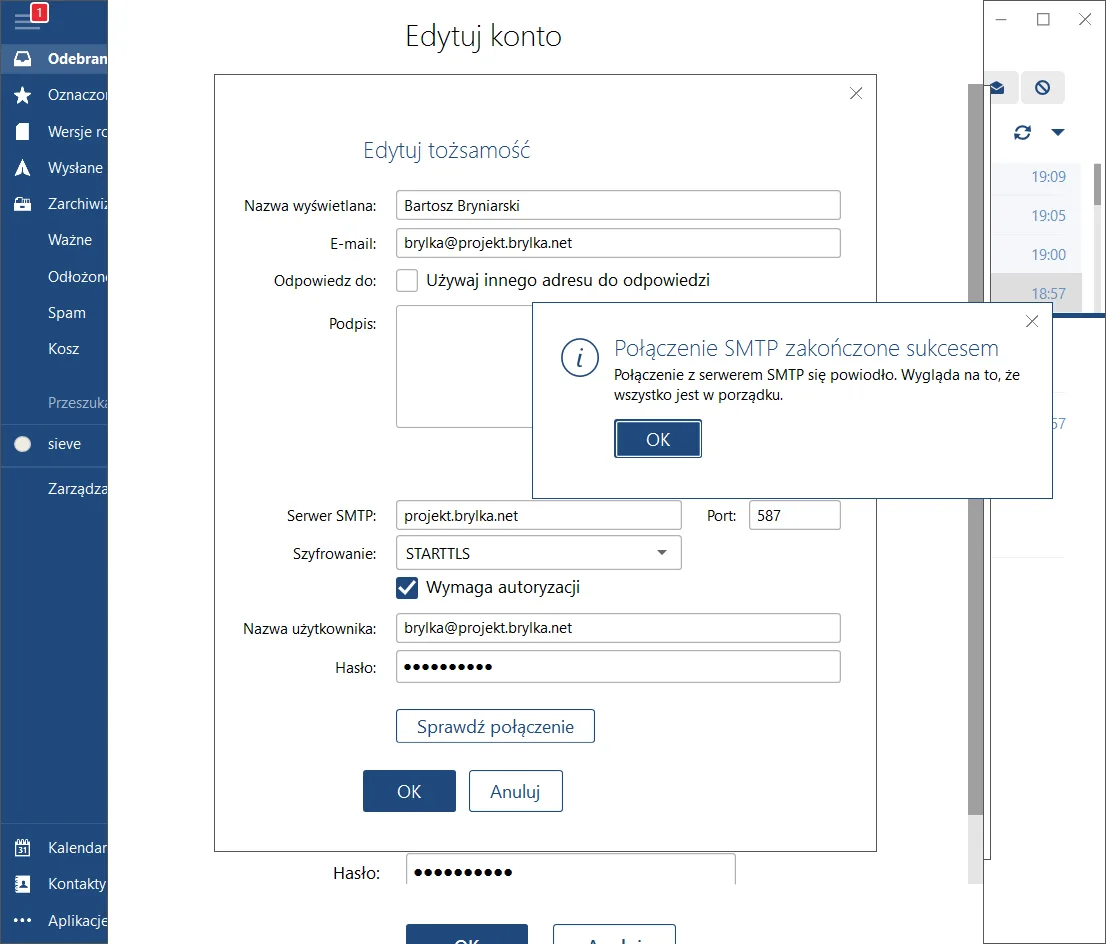Screen dimensions: 1106x944
Task: Click the Odebrane inbox tray icon
Action: pos(23,59)
